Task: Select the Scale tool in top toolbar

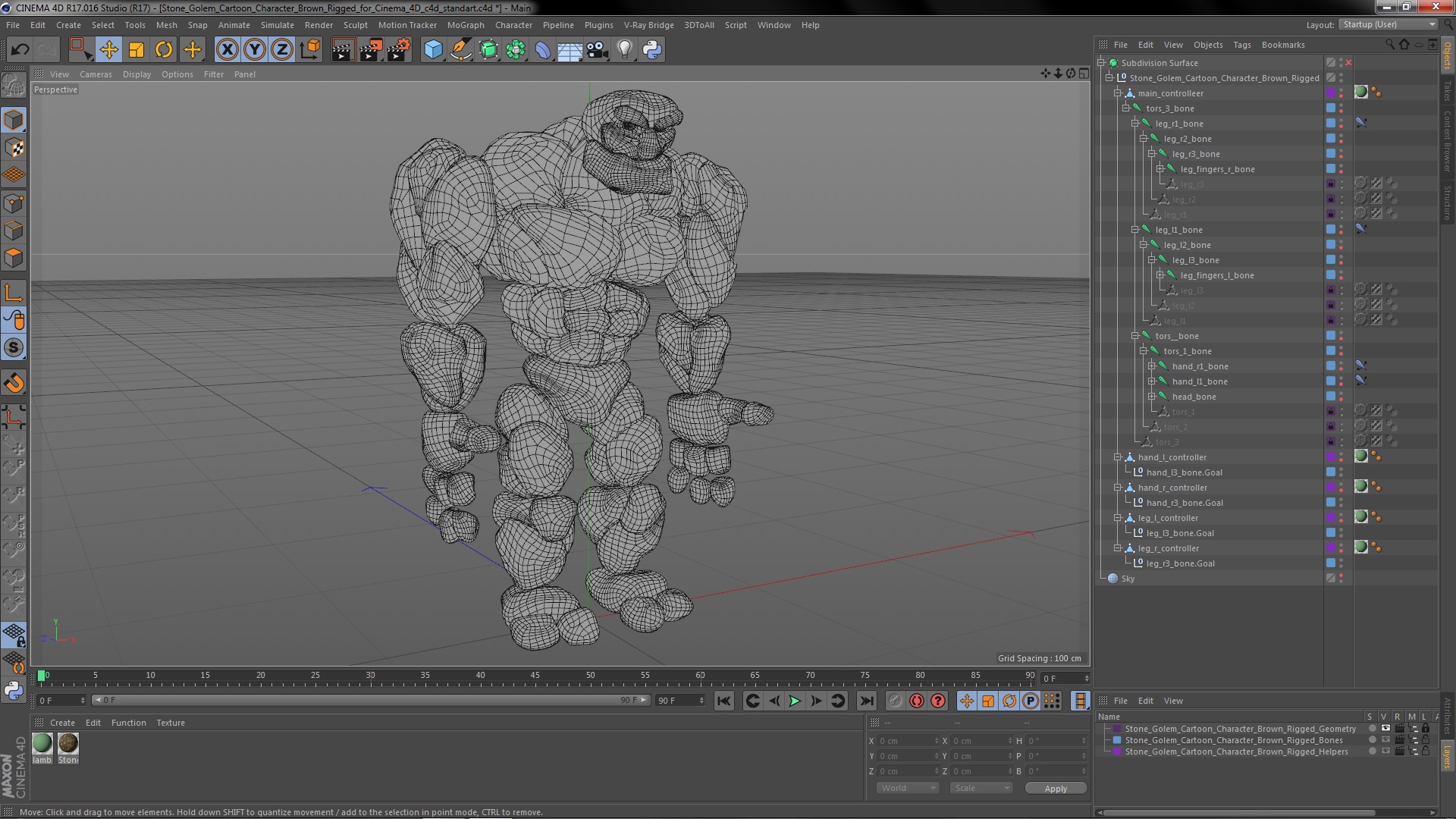Action: [x=136, y=50]
